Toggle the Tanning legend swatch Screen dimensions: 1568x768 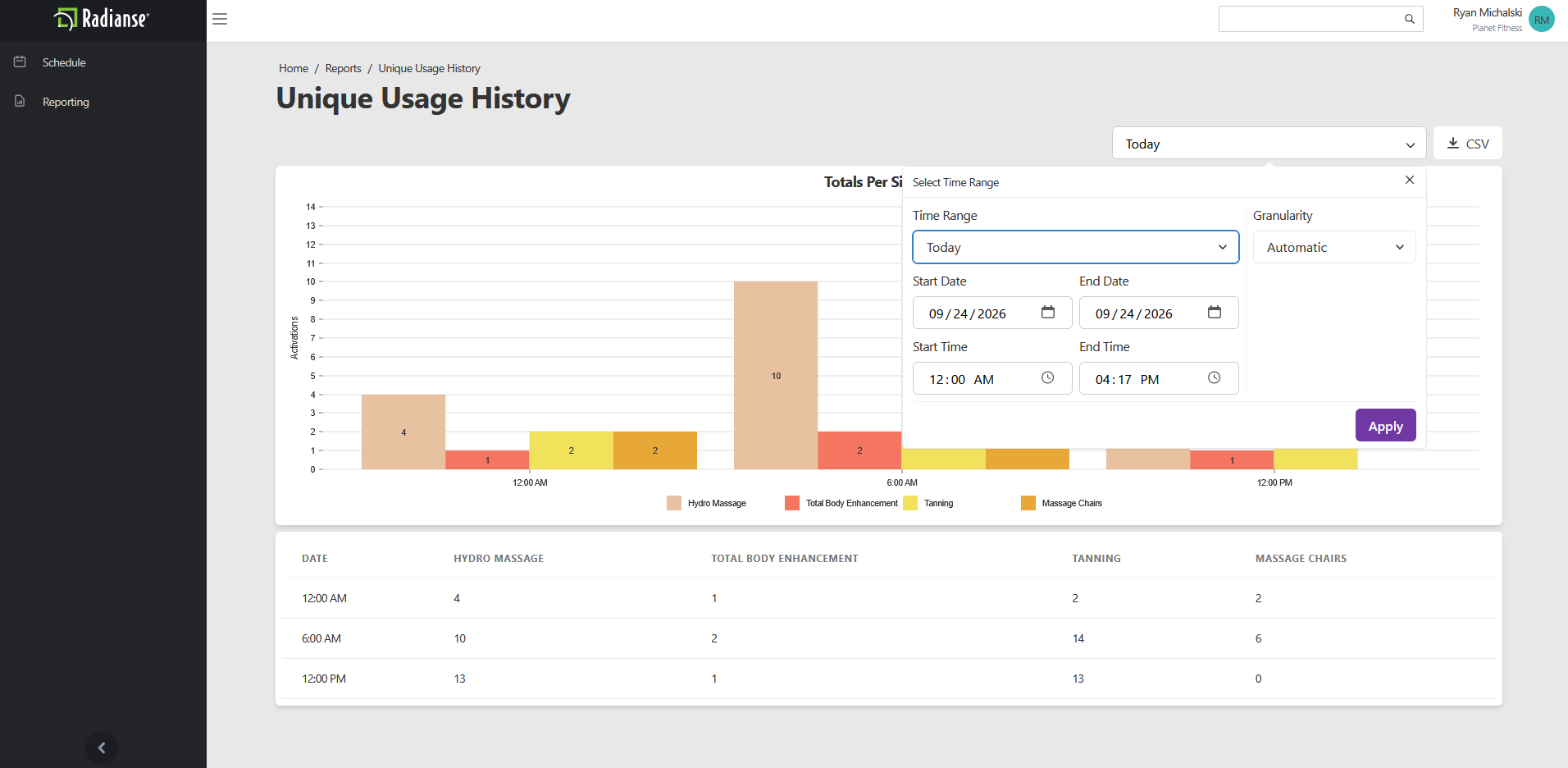pos(910,503)
